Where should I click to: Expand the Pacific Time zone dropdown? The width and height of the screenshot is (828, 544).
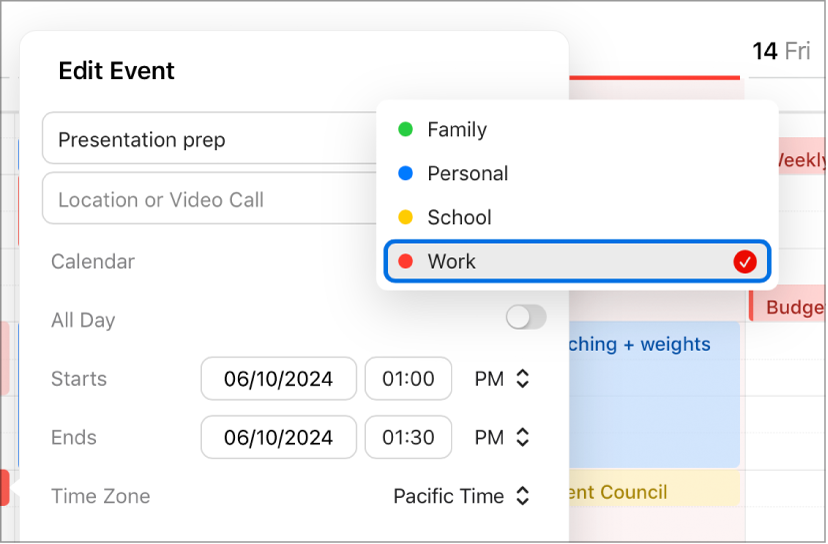tap(461, 495)
